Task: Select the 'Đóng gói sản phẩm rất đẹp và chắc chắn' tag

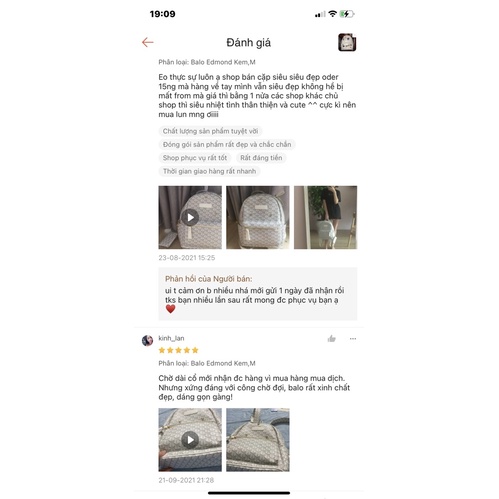Action: click(x=227, y=144)
